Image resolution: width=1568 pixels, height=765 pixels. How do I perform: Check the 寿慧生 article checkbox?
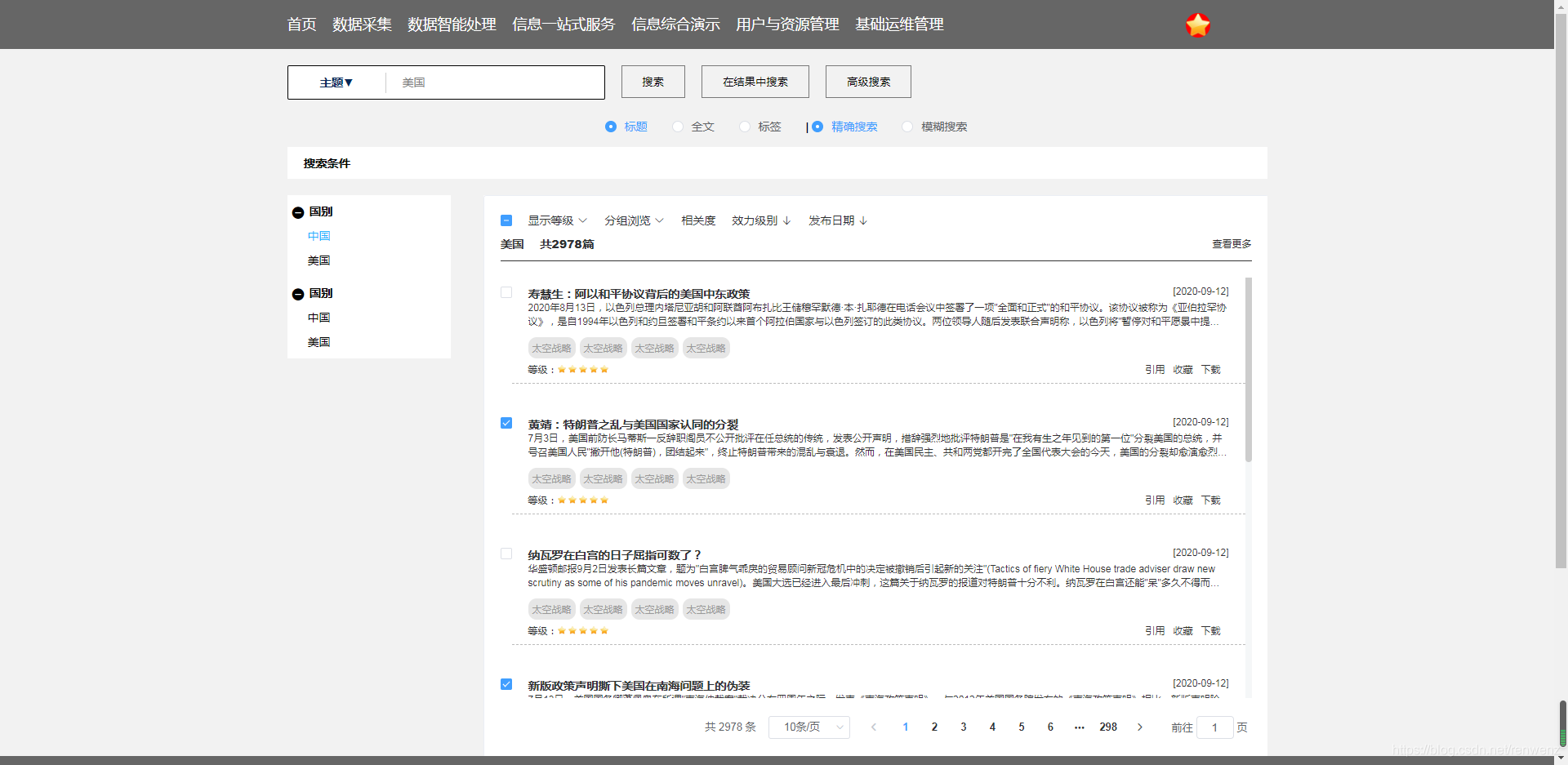[x=506, y=292]
